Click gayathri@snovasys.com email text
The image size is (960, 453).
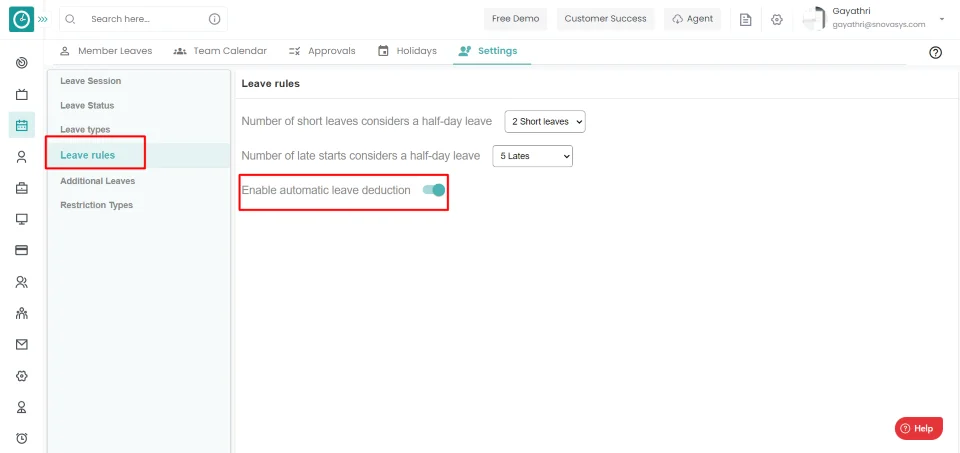(879, 25)
